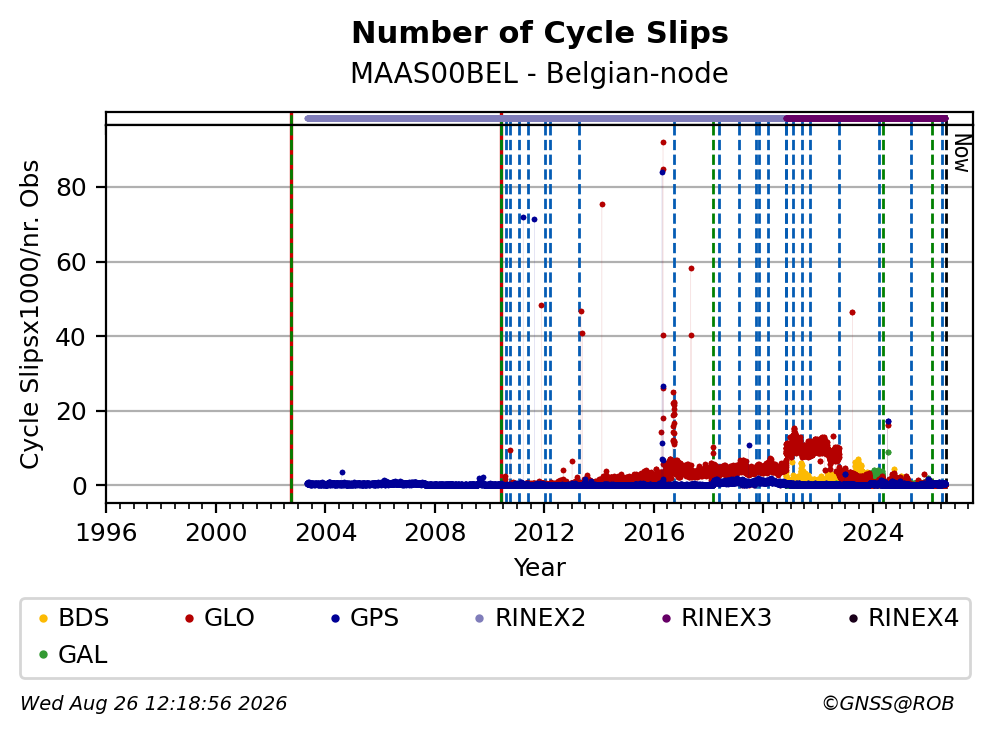
Task: Click the 80 tick label on the y-axis
Action: tap(71, 187)
